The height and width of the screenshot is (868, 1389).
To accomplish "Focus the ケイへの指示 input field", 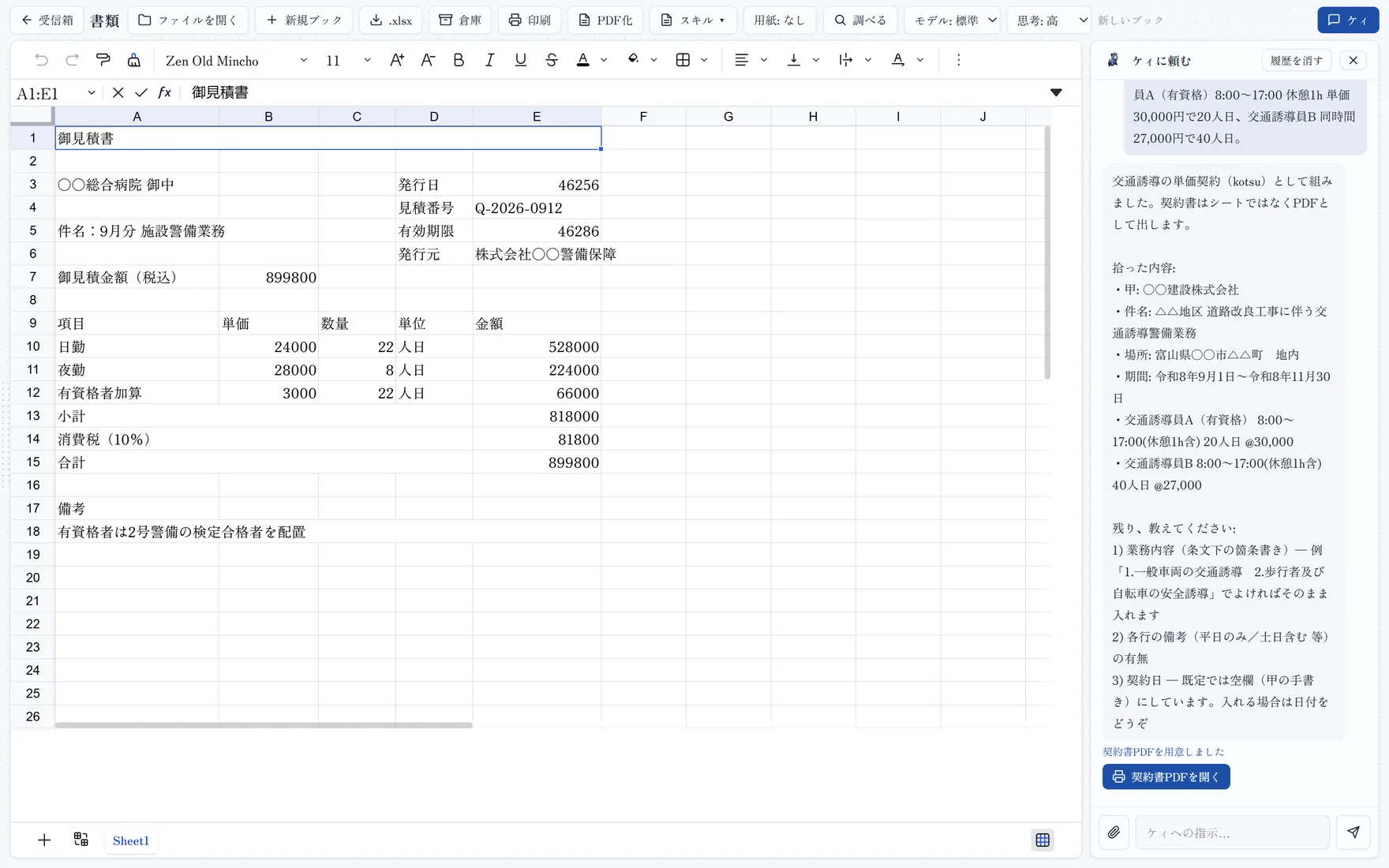I will [1233, 832].
